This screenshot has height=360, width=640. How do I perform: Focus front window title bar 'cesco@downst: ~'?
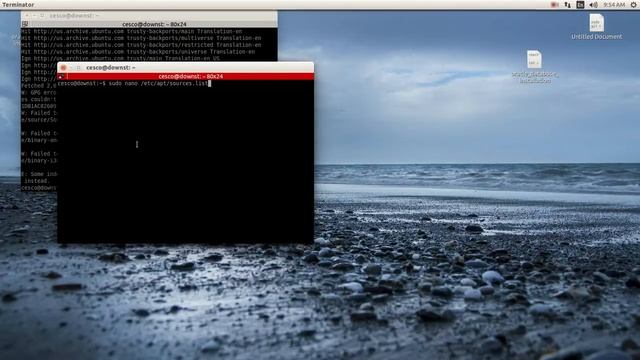tap(186, 68)
